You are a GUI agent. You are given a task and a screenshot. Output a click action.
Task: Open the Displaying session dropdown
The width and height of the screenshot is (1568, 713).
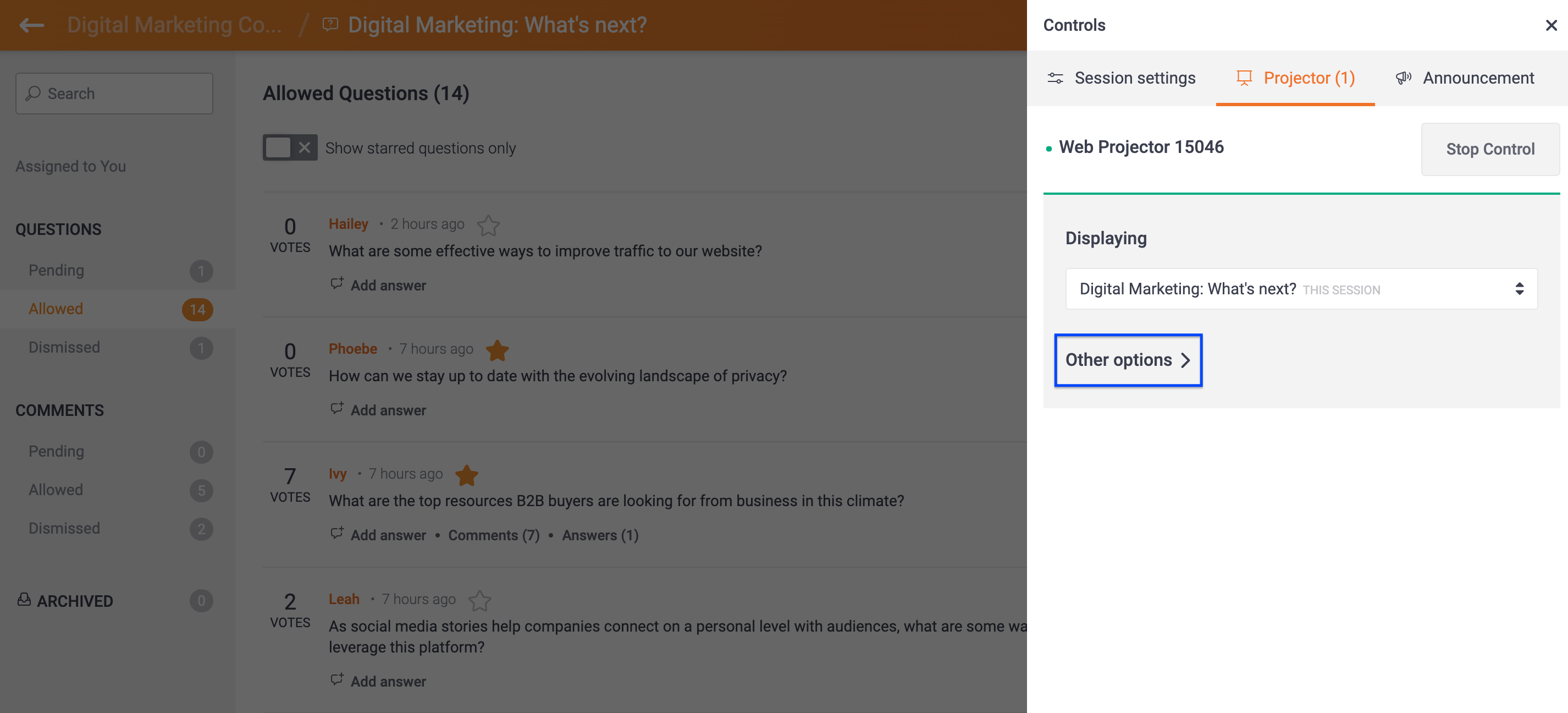1301,289
